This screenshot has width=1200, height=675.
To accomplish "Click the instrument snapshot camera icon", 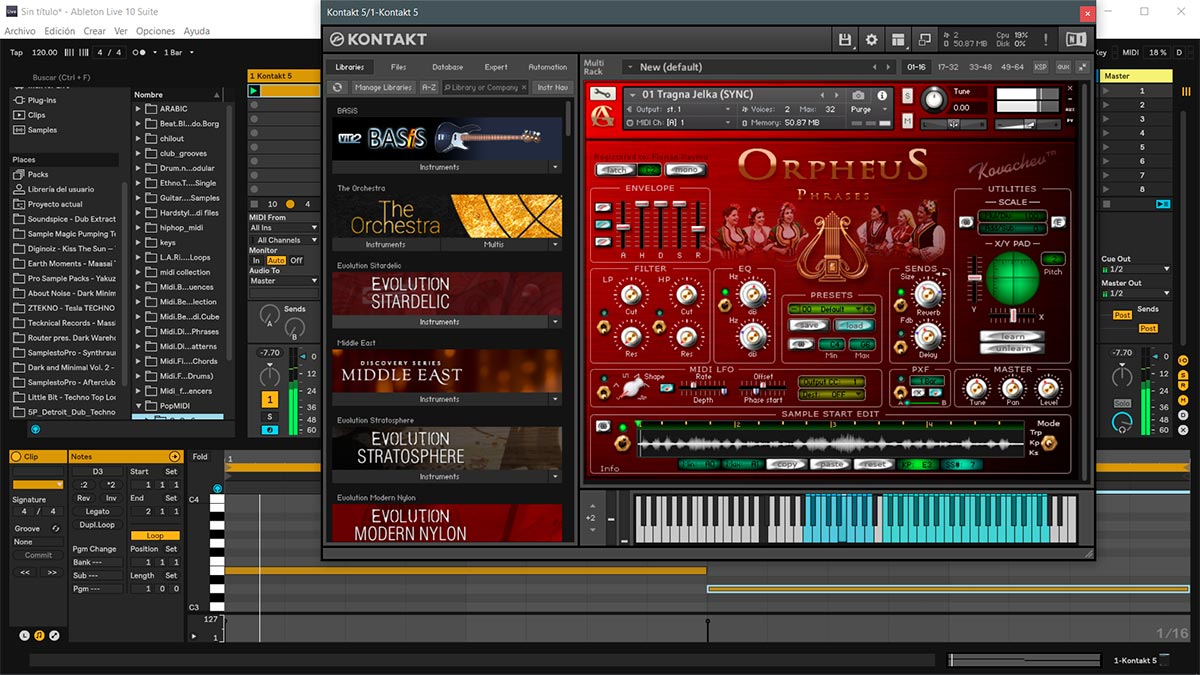I will (858, 95).
